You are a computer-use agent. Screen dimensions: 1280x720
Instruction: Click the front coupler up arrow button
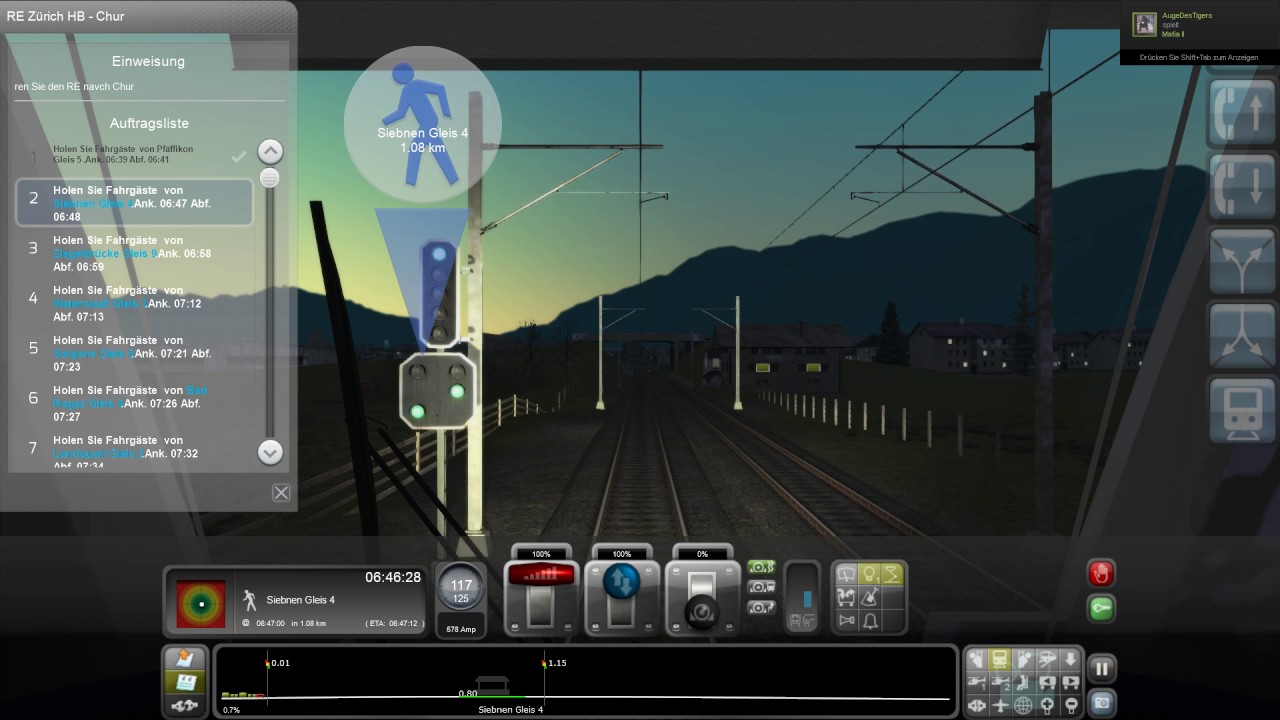(x=1241, y=110)
